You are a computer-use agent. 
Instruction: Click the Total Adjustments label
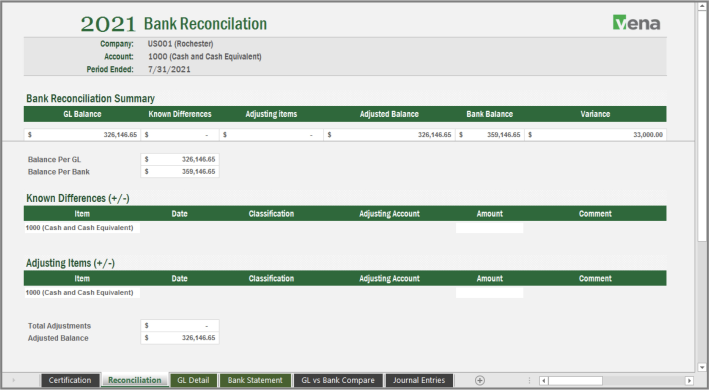[59, 326]
